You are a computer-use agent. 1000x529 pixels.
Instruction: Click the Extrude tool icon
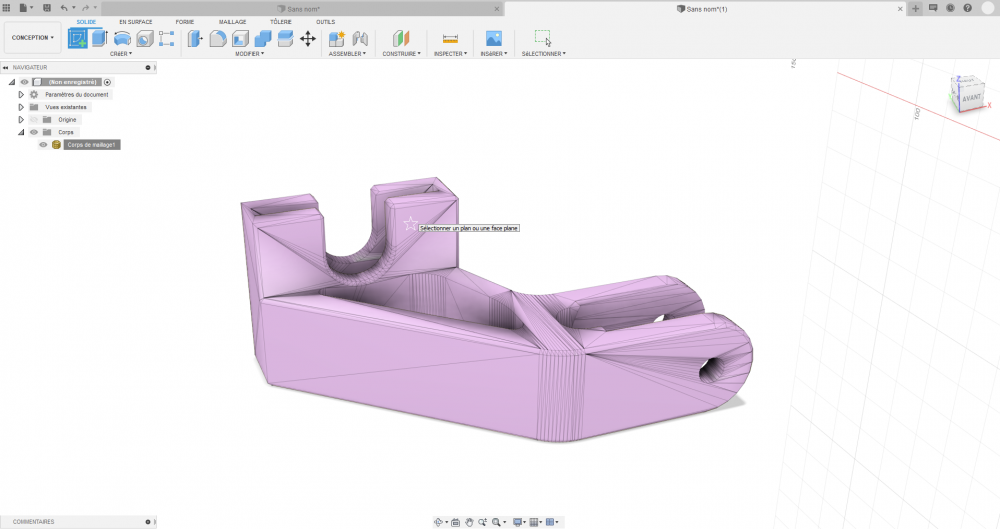(99, 39)
